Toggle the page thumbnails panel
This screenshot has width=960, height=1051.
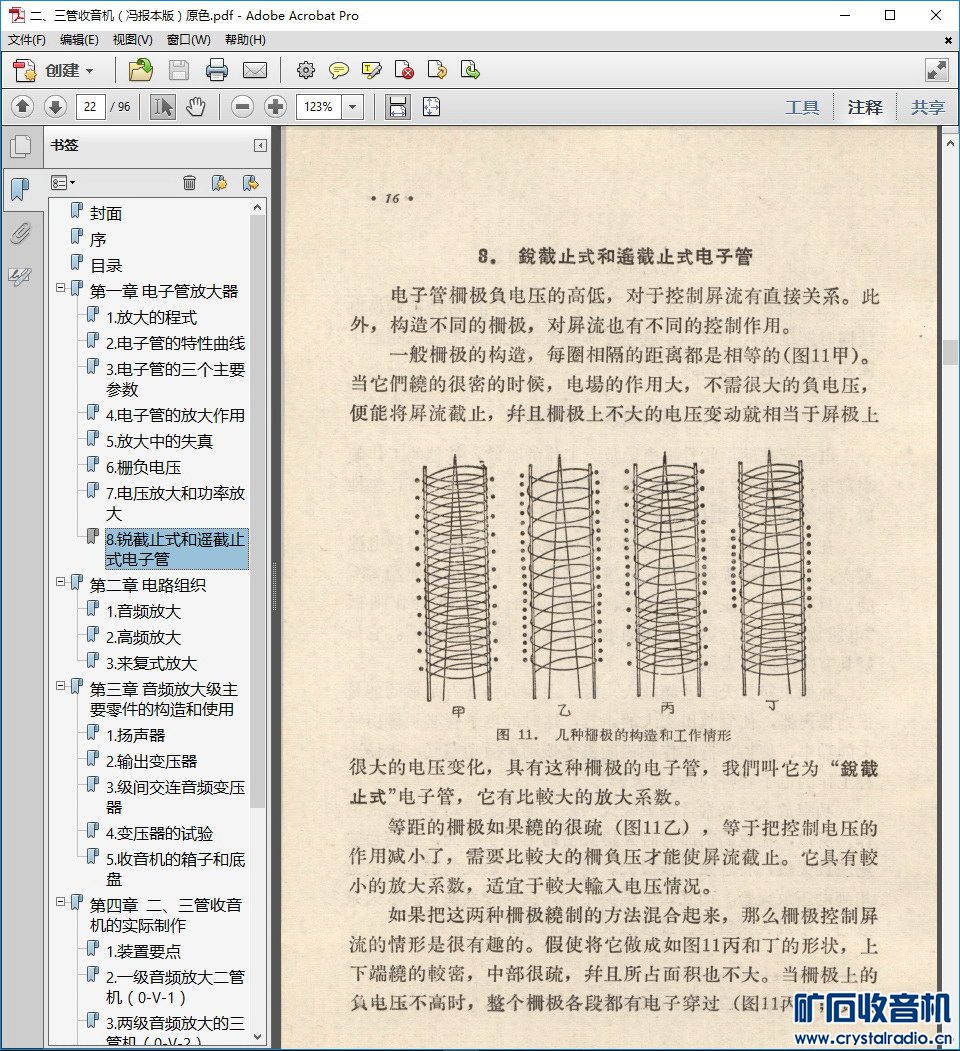click(20, 148)
